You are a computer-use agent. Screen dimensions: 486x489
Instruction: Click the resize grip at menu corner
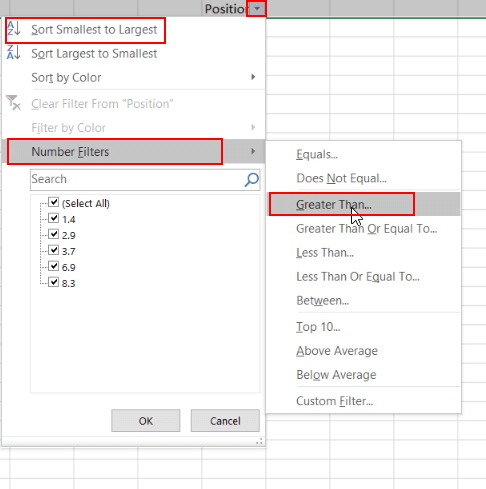259,441
